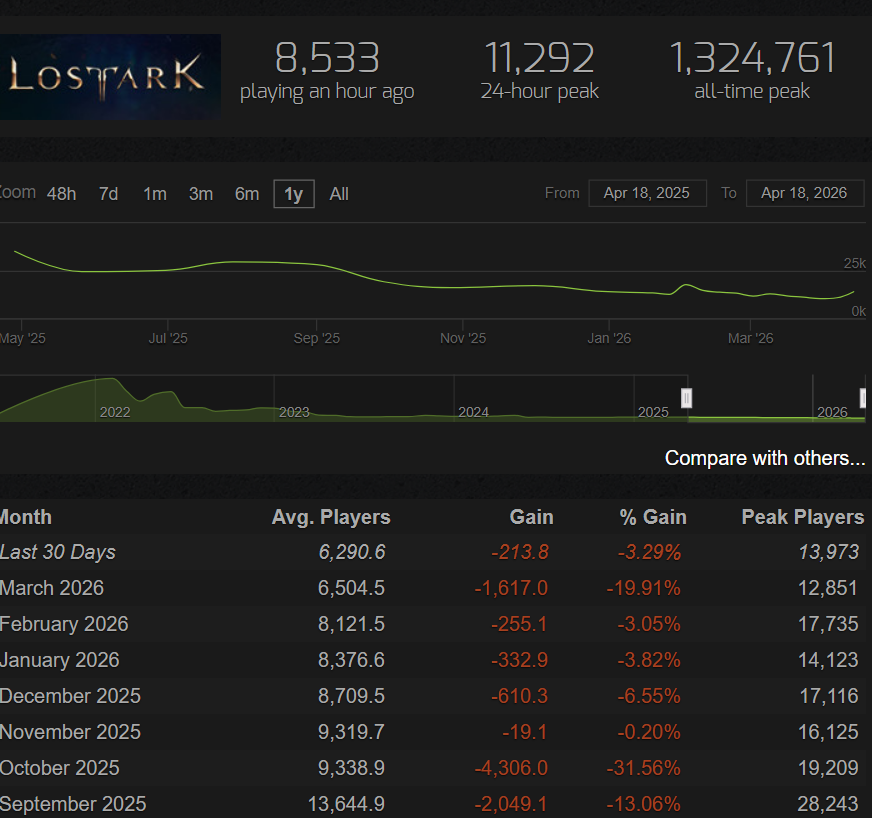Click the Peak Players column header
Image resolution: width=872 pixels, height=818 pixels.
click(802, 517)
